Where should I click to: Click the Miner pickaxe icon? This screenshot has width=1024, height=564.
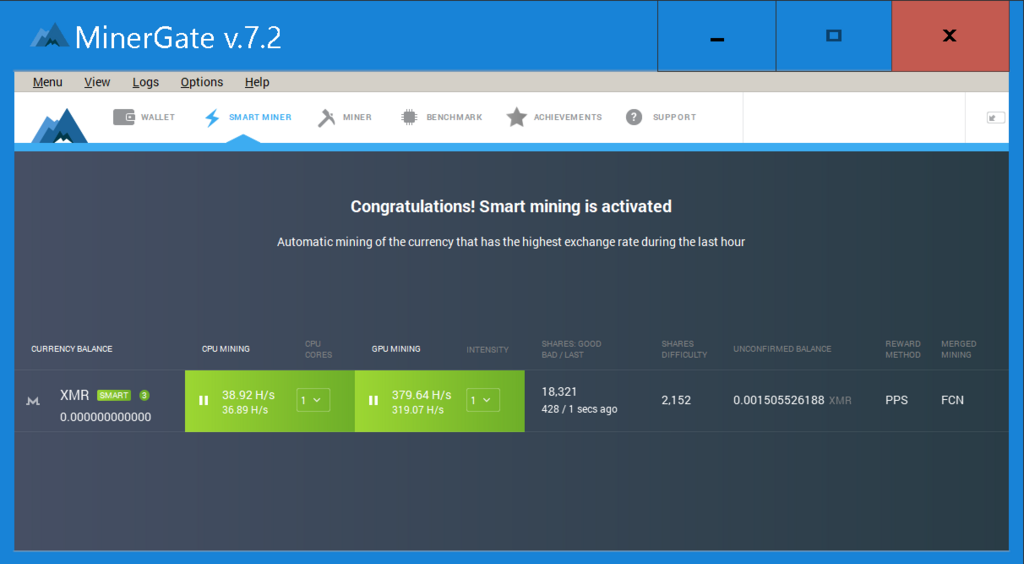(x=326, y=118)
